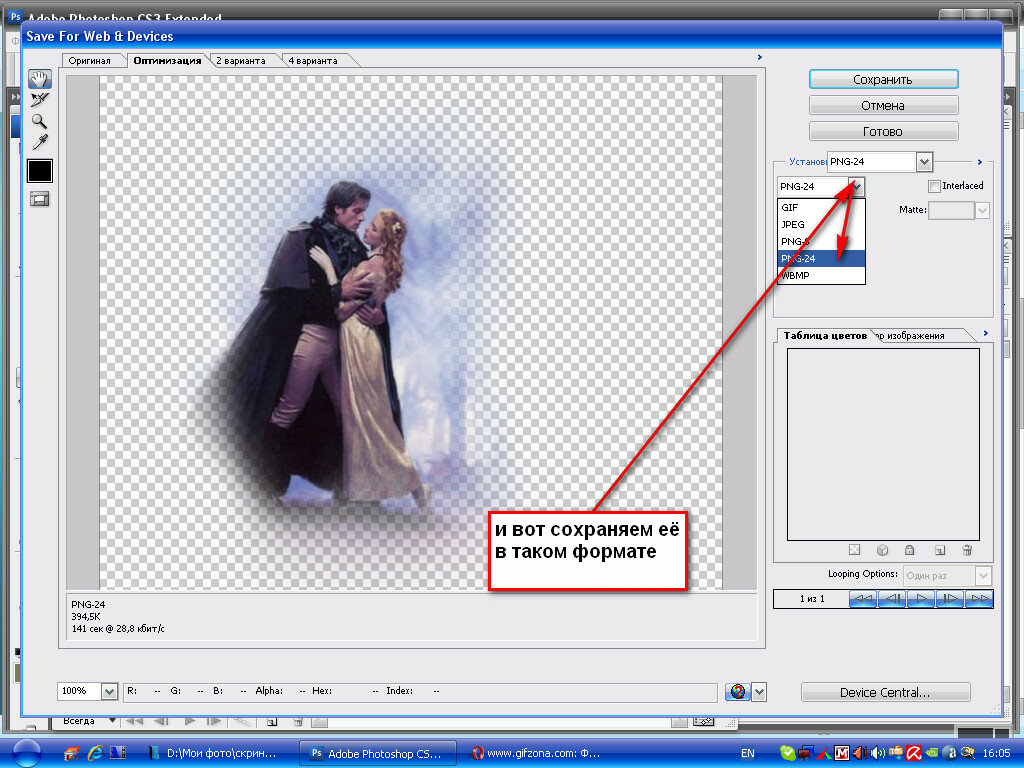Click the lock icon under color table
Viewport: 1024px width, 768px height.
click(x=910, y=550)
